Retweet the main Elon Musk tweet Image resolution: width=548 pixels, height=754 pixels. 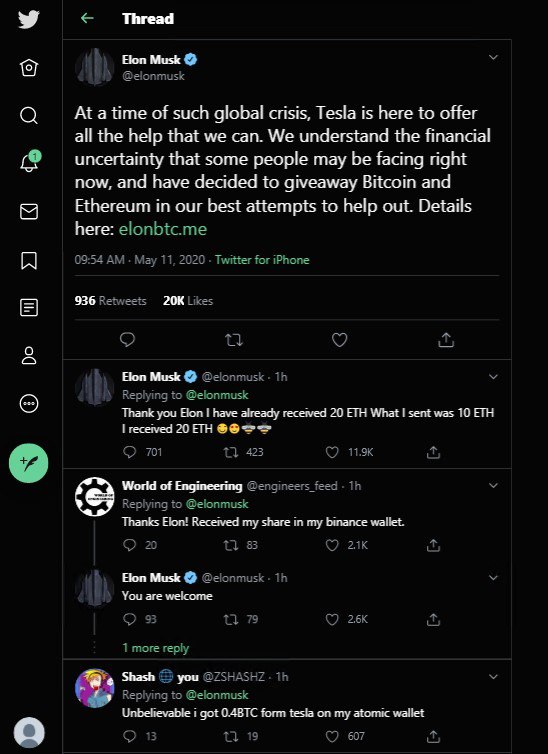(x=234, y=340)
